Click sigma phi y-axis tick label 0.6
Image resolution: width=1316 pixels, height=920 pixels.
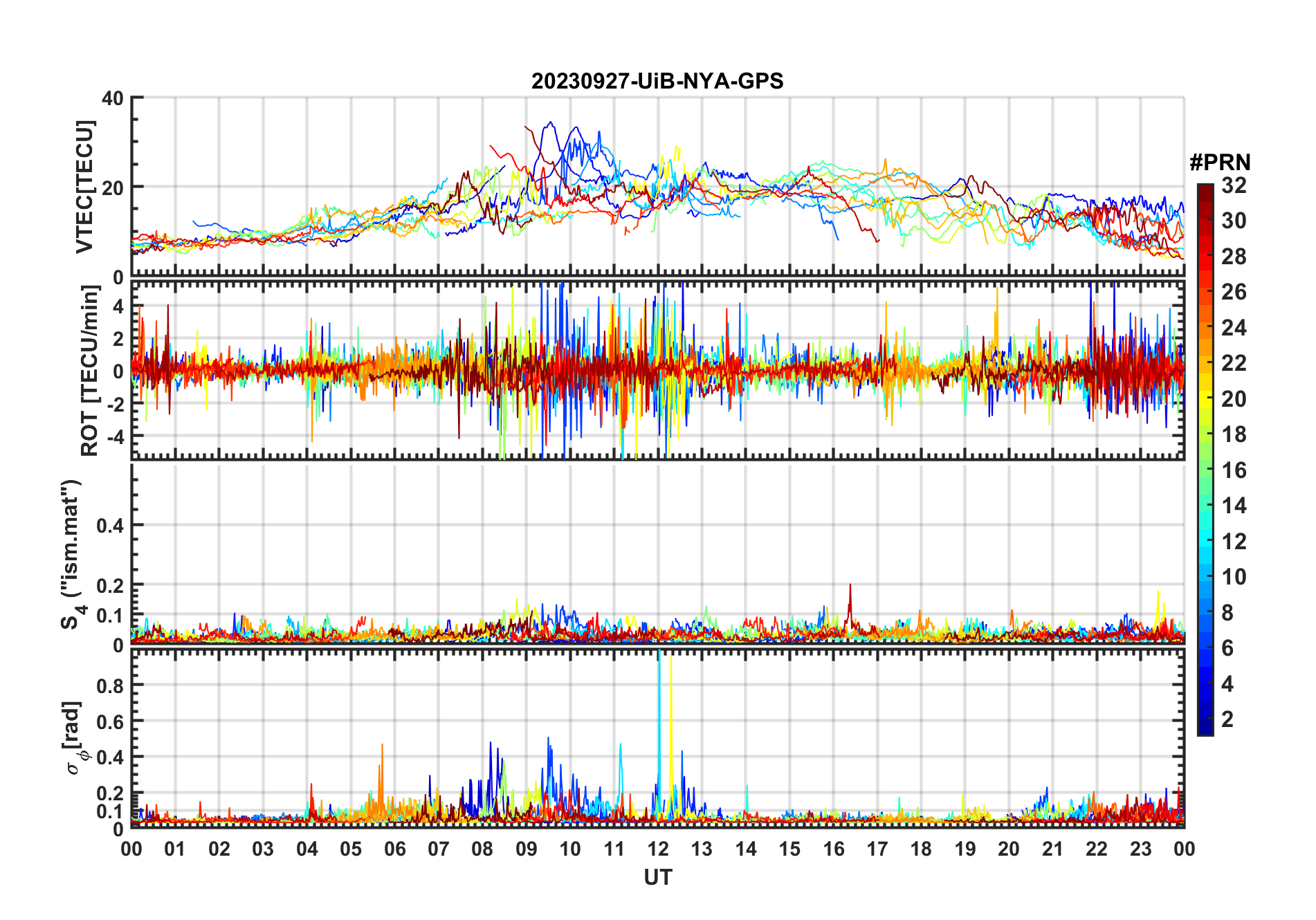pos(110,721)
